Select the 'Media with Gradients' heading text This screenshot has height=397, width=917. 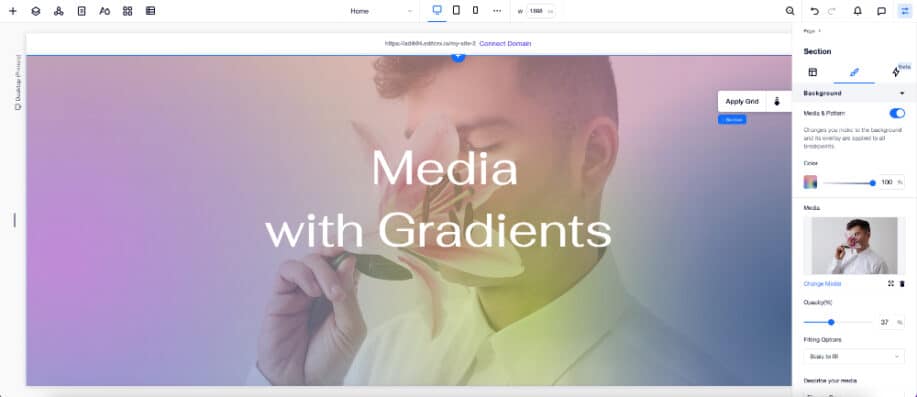(x=439, y=199)
